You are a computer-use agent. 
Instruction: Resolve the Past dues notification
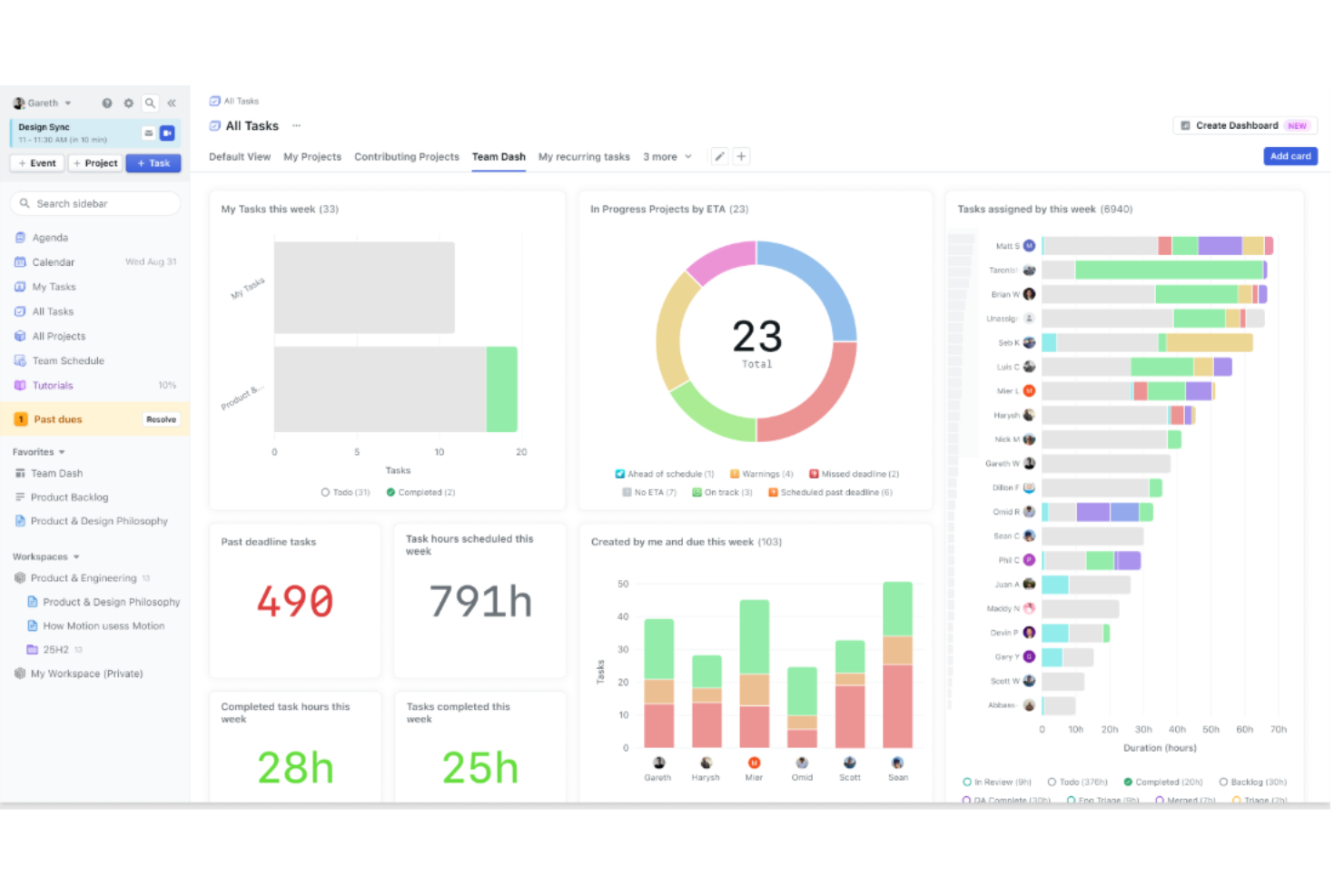point(161,418)
